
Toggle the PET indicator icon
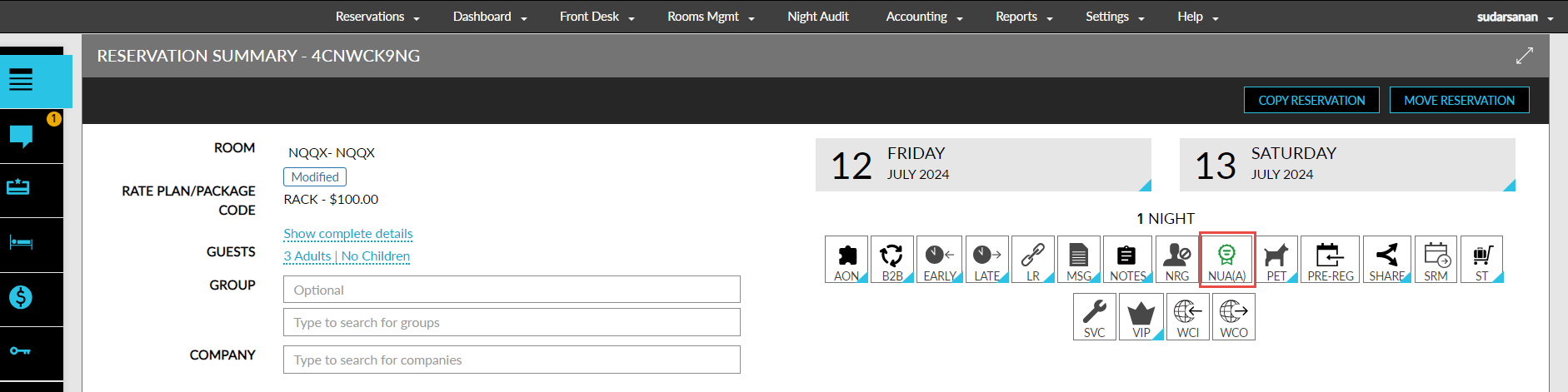click(1276, 260)
